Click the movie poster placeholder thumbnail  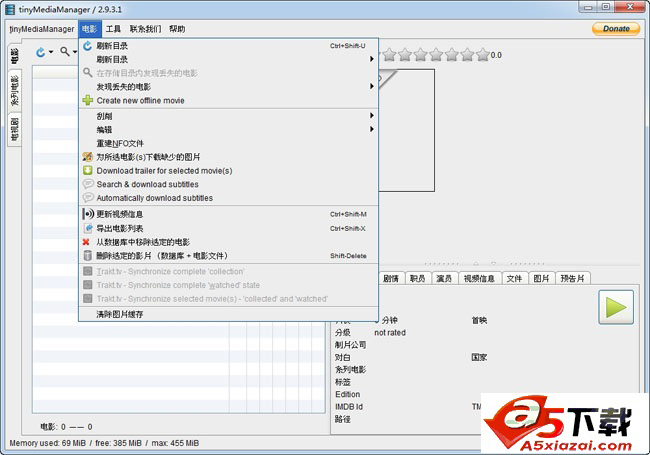point(406,130)
